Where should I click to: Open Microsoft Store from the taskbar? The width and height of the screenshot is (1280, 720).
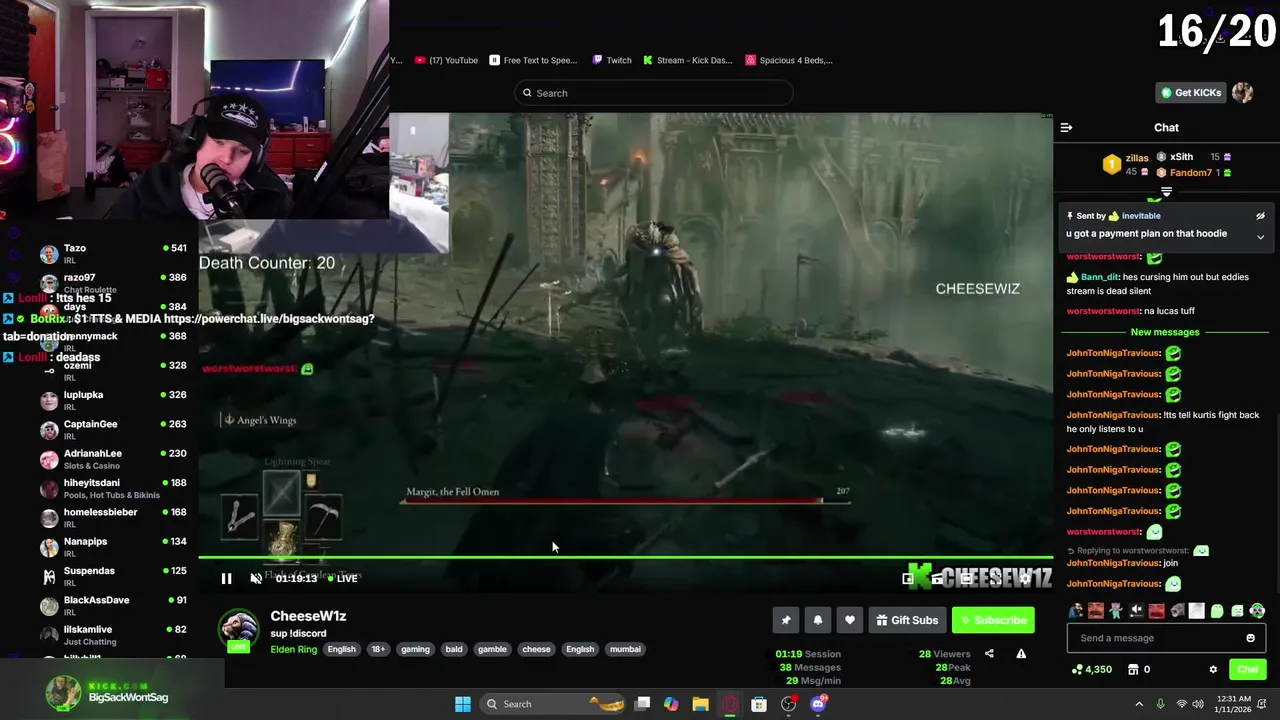pos(759,704)
